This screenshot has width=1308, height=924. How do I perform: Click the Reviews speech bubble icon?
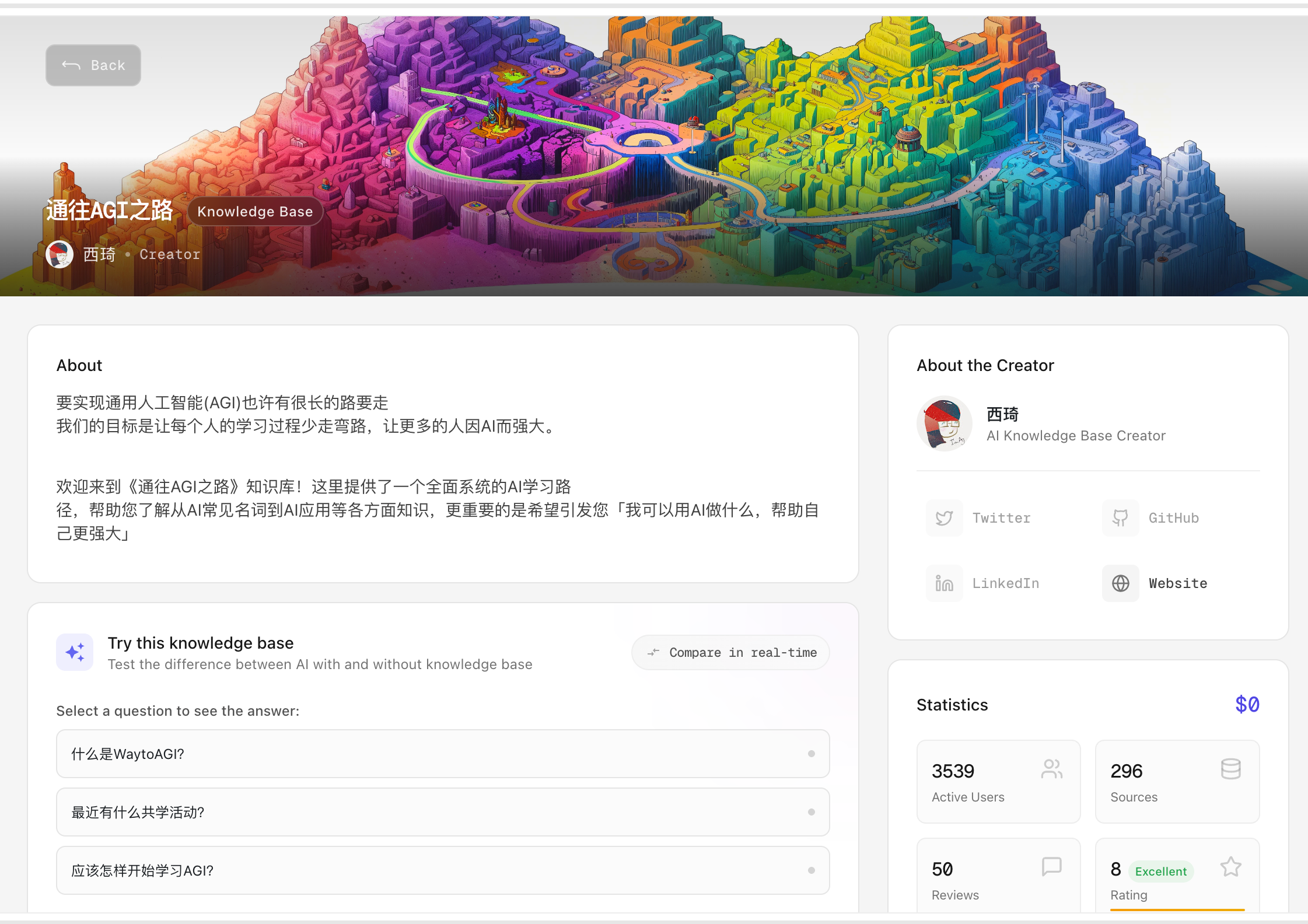click(x=1051, y=867)
